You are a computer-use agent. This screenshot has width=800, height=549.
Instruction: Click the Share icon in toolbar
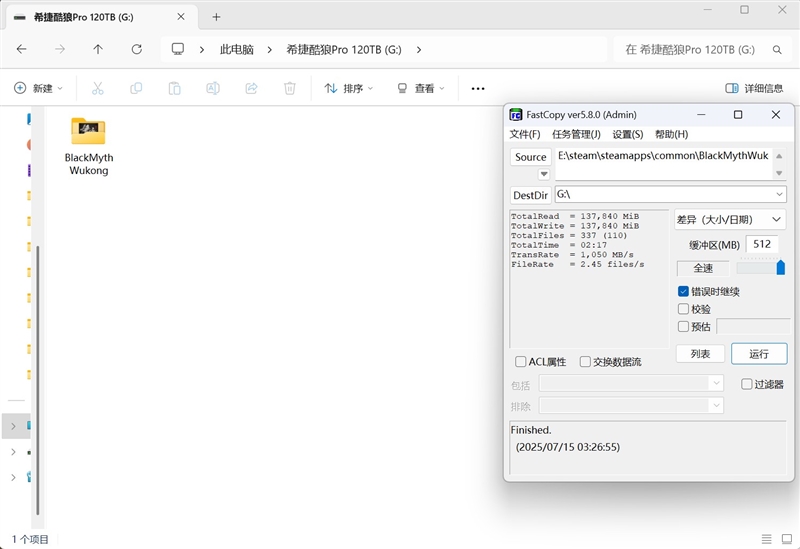coord(251,88)
